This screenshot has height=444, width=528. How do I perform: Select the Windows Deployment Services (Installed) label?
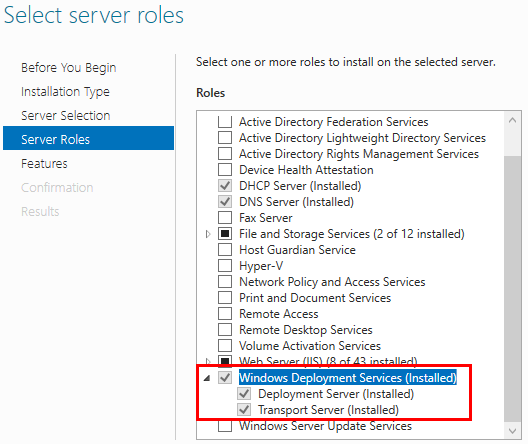tap(348, 378)
